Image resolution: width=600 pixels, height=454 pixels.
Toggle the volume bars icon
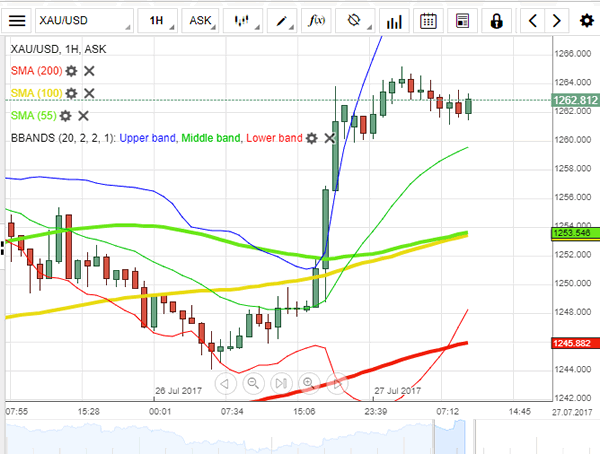(x=394, y=21)
